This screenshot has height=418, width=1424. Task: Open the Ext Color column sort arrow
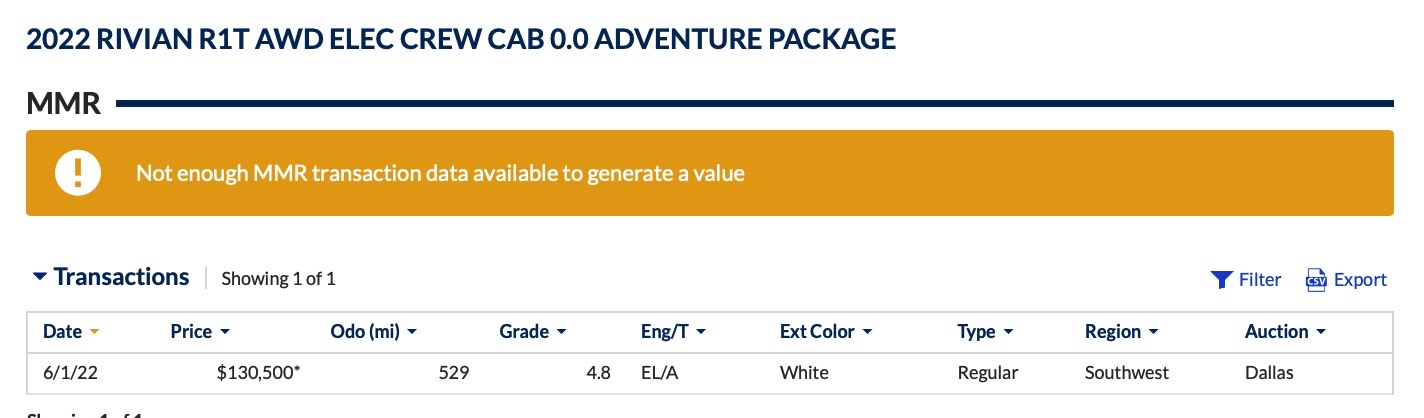point(867,332)
